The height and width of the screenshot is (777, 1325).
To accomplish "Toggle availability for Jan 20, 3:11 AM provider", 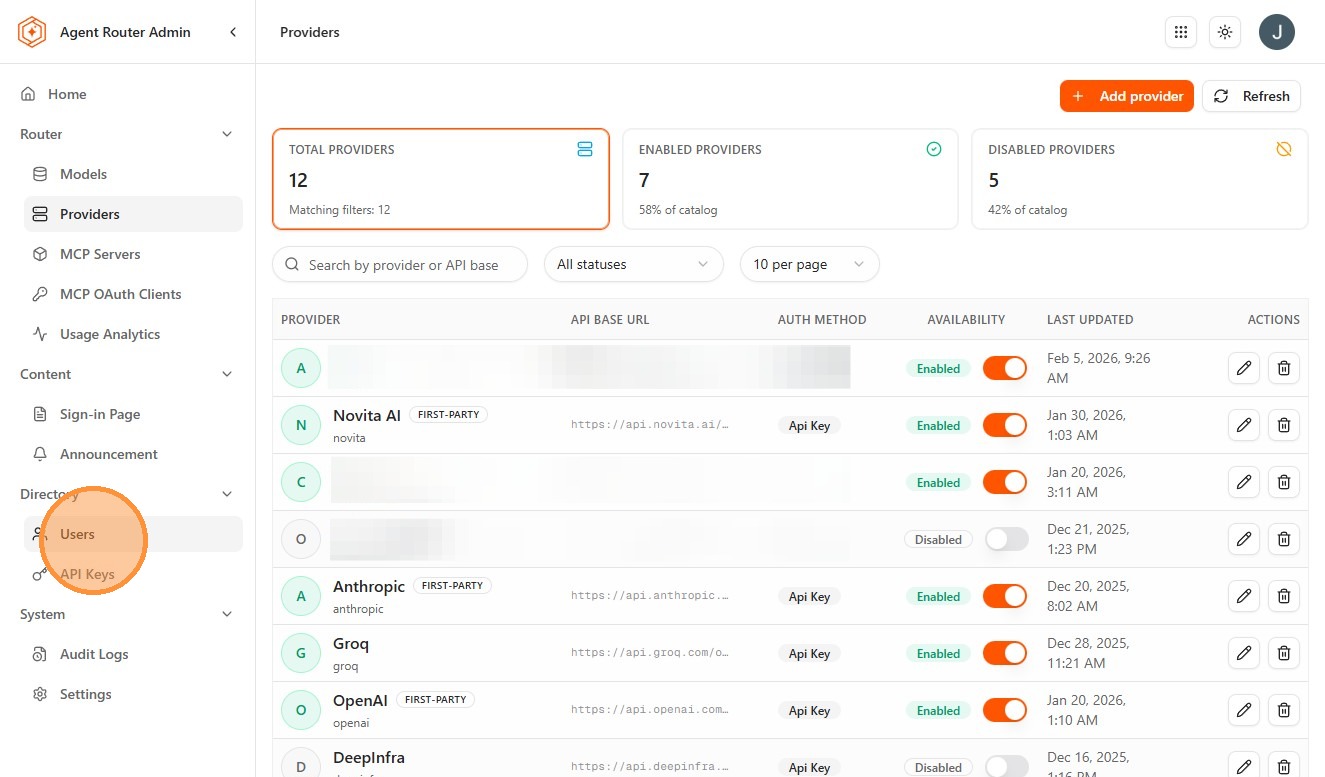I will pyautogui.click(x=1005, y=482).
